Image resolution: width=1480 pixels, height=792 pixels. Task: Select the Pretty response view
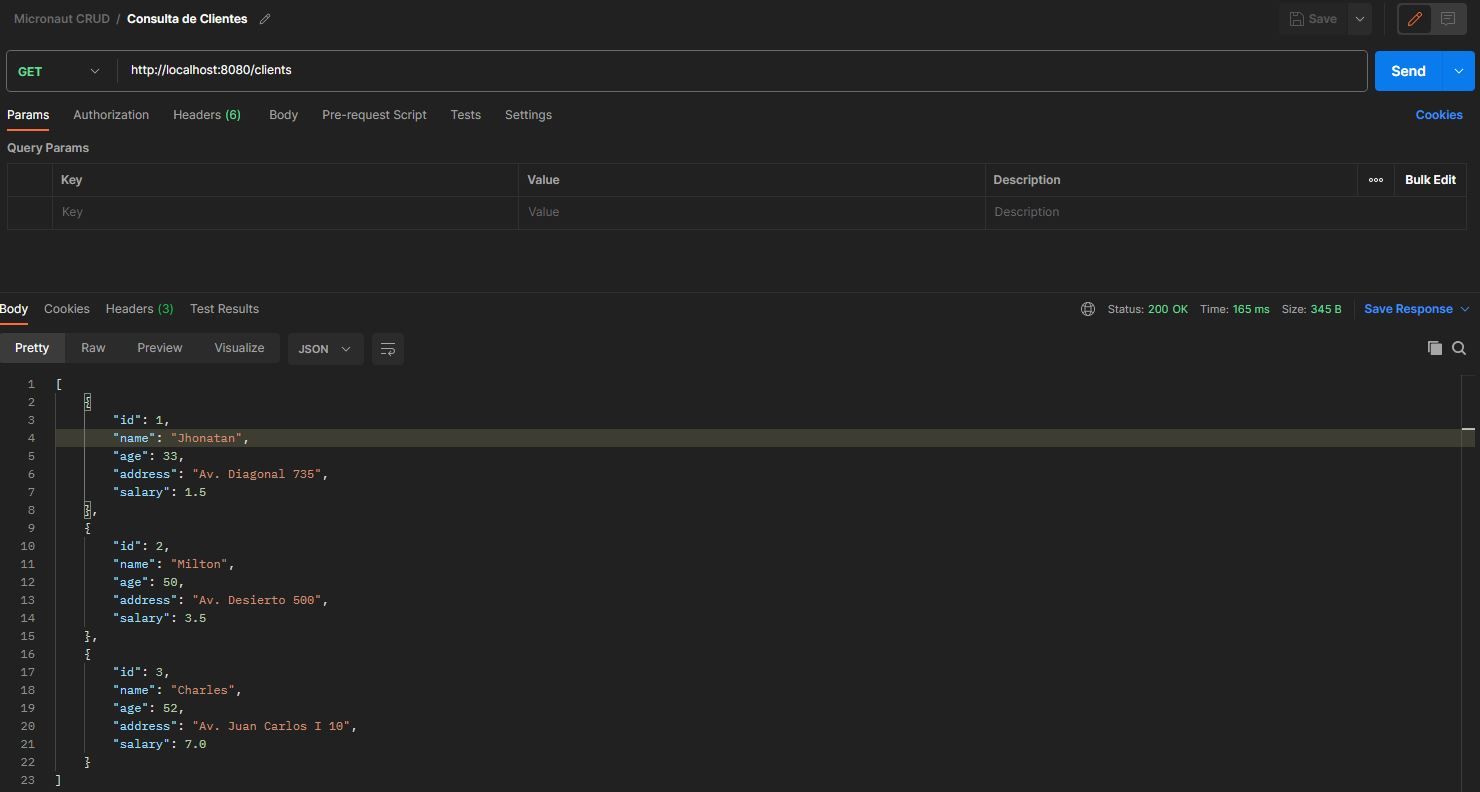[x=32, y=348]
